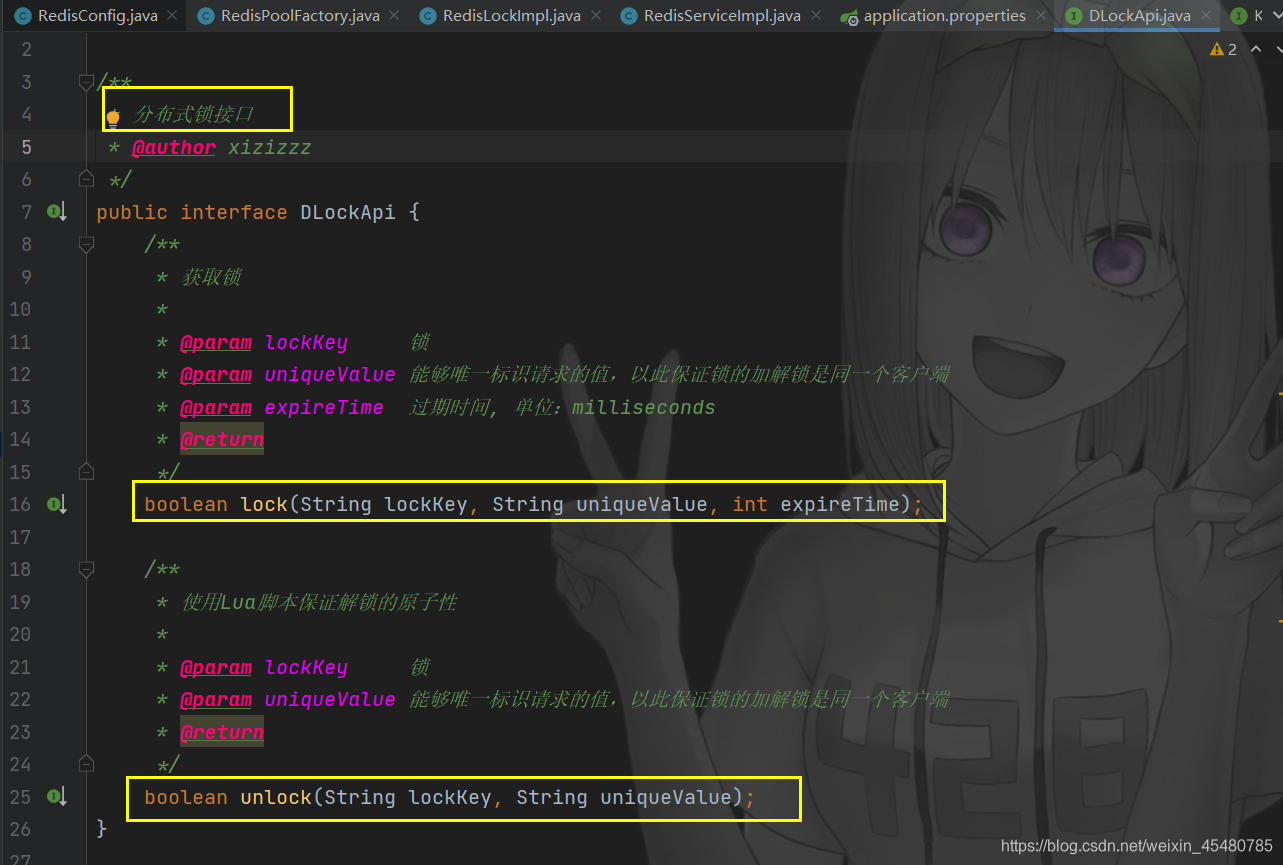Image resolution: width=1283 pixels, height=865 pixels.
Task: Click the class icon on RedisServiceImpl.java tab
Action: (628, 16)
